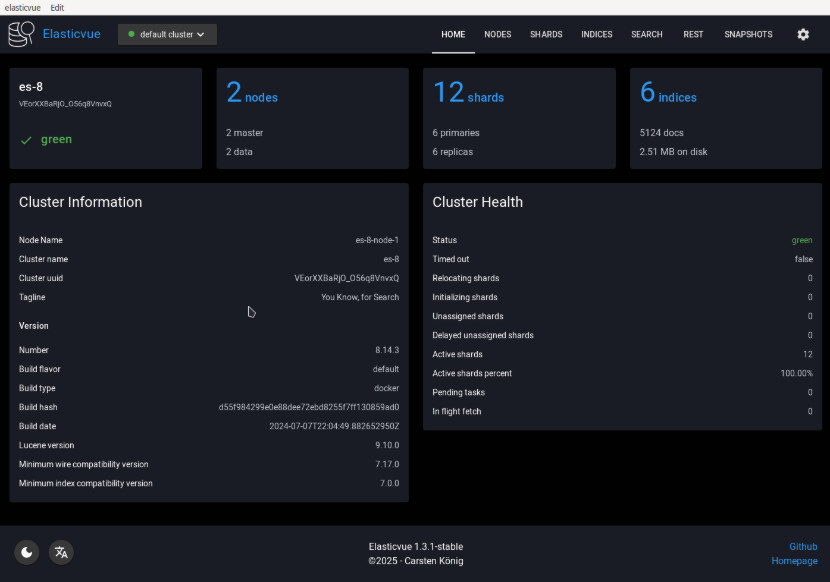Viewport: 830px width, 582px height.
Task: Click the es-8 cluster name heading
Action: point(31,87)
